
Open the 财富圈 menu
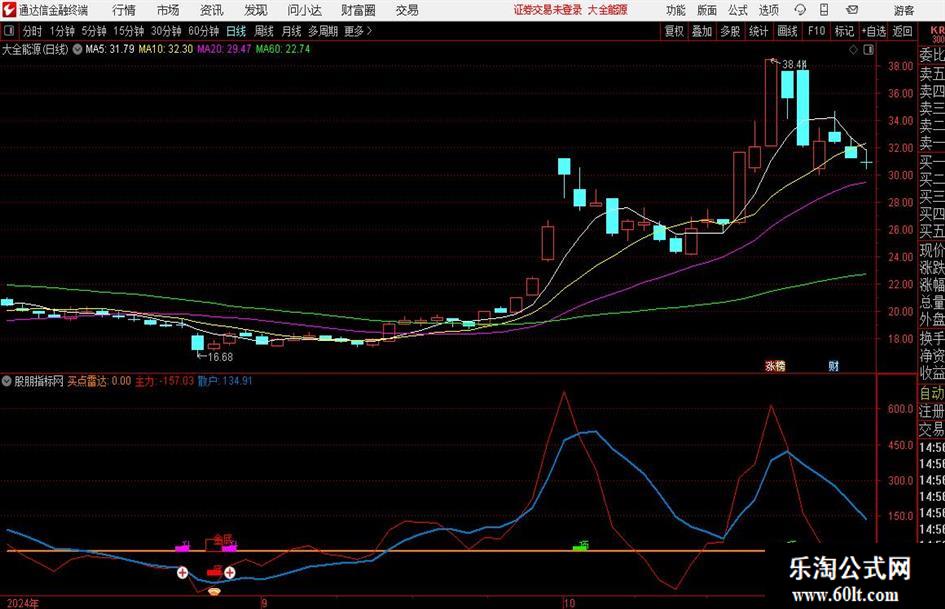[358, 10]
